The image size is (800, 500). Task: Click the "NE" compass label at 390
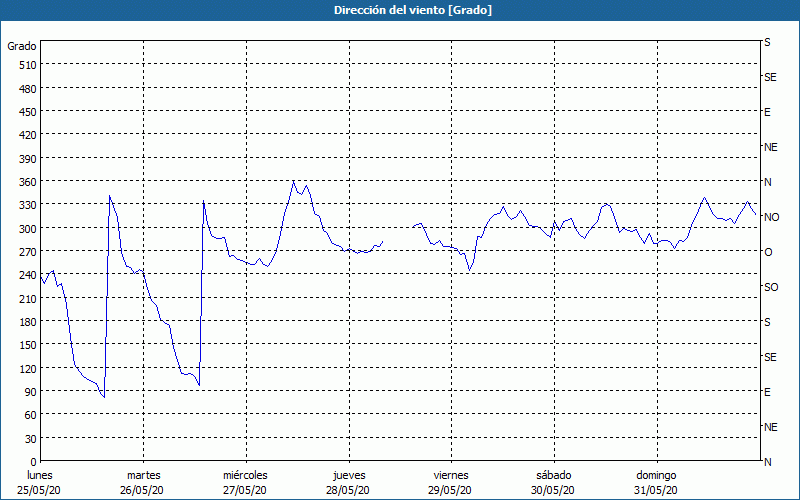point(770,147)
